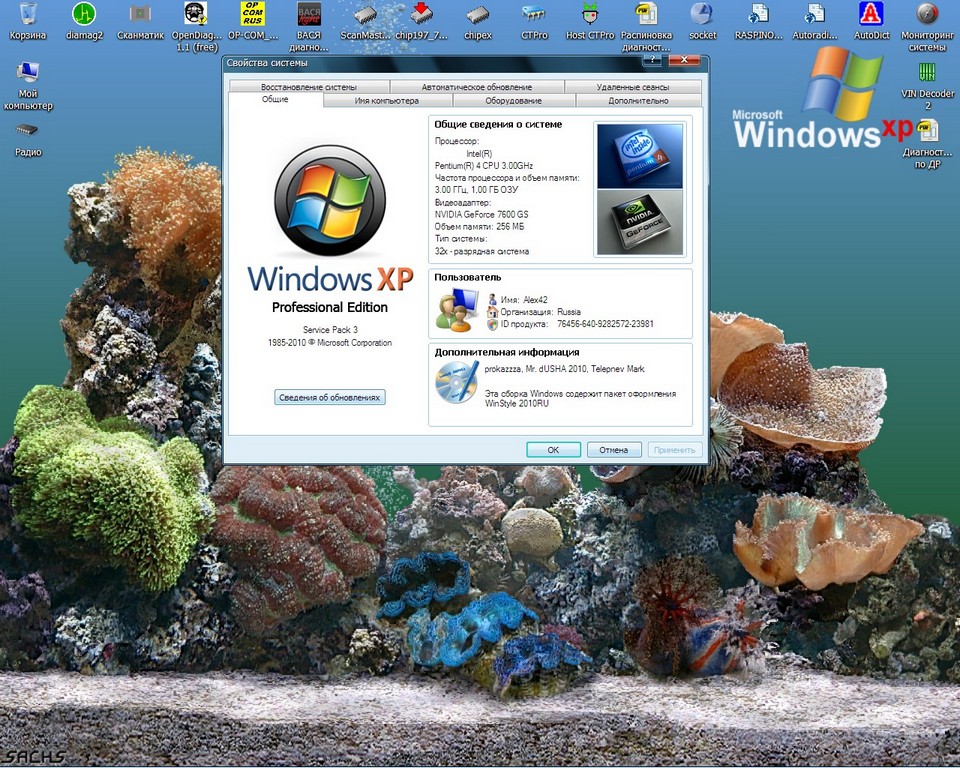Click Сведения об обновлениях button
The height and width of the screenshot is (768, 960).
click(x=329, y=397)
